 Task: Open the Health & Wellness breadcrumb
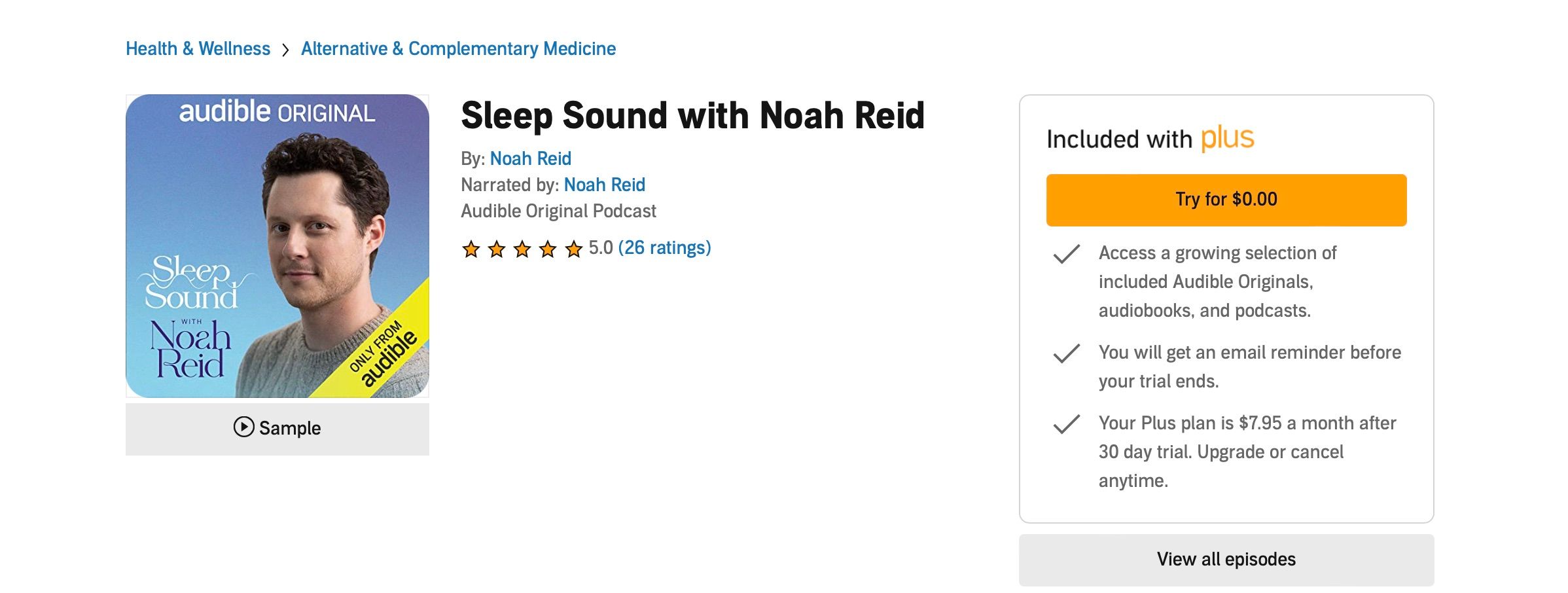tap(198, 49)
